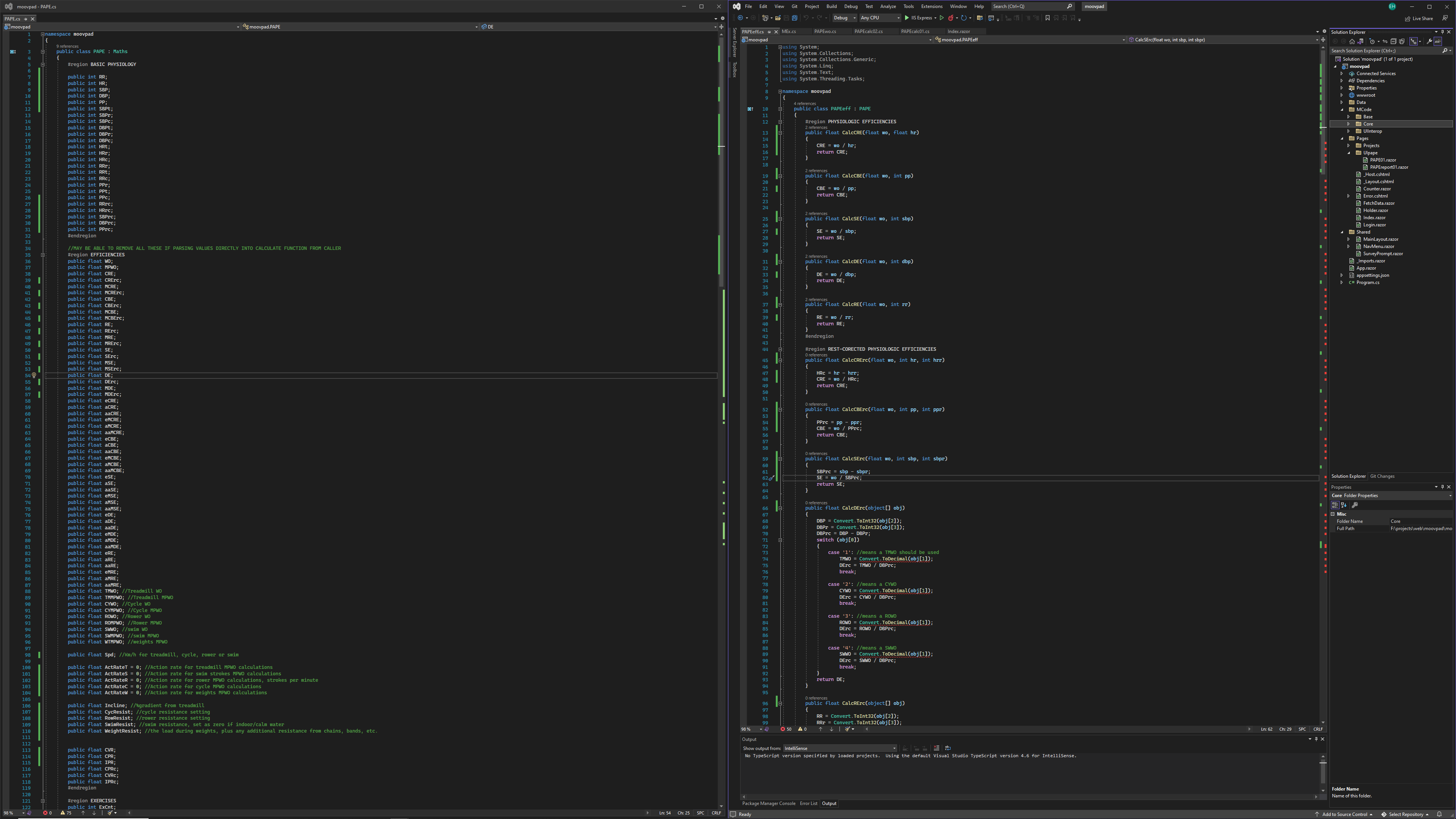Screen dimensions: 1456x819
Task: Open the Any CPU platform dropdown
Action: (880, 18)
